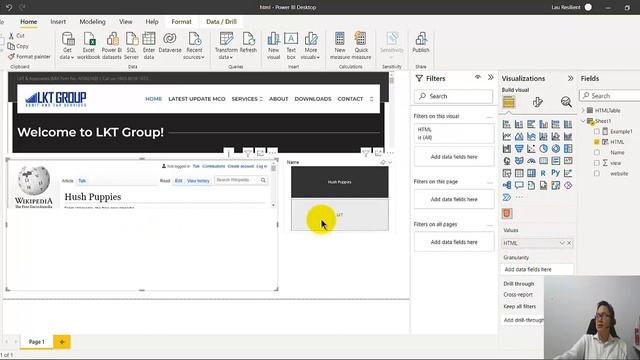Select the Page 1 report tab
Screen dimensions: 640x360
pyautogui.click(x=36, y=342)
